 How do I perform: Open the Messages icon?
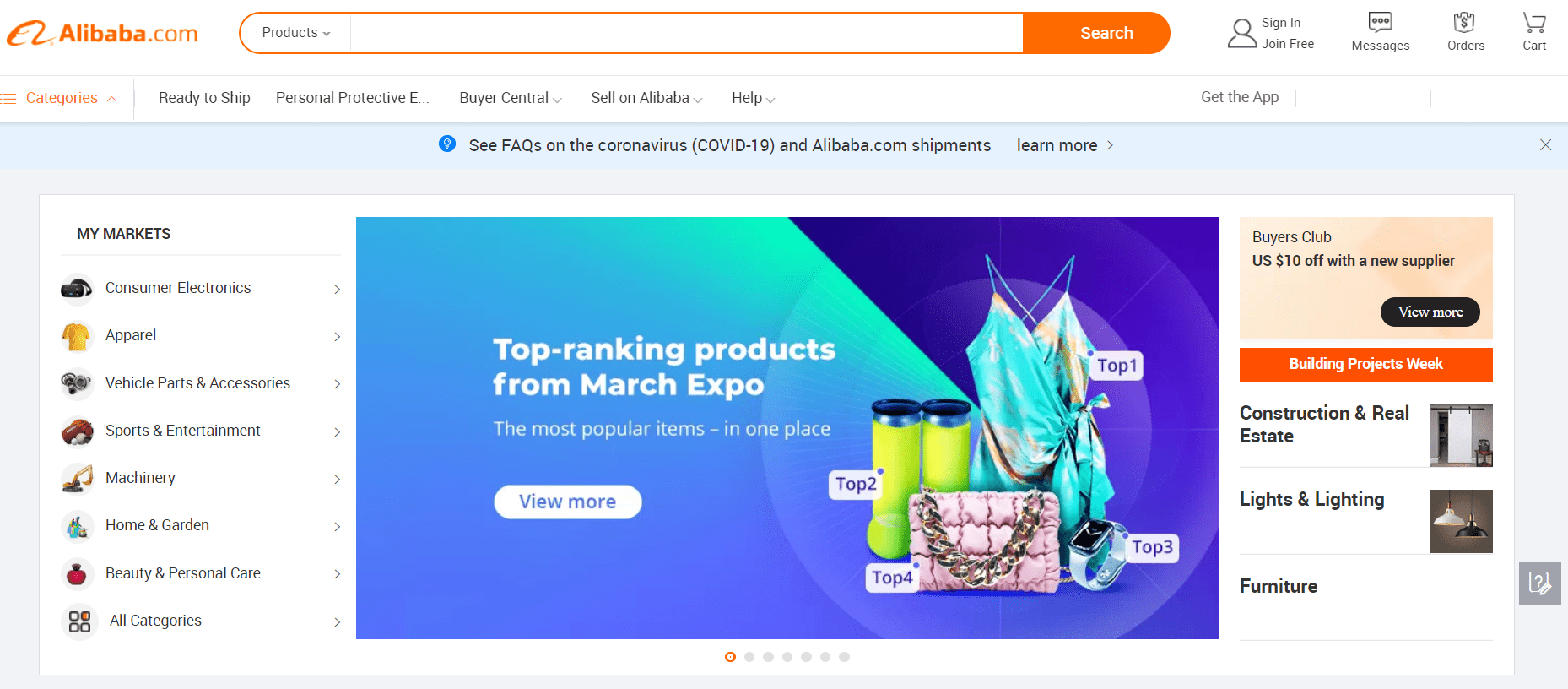tap(1380, 23)
